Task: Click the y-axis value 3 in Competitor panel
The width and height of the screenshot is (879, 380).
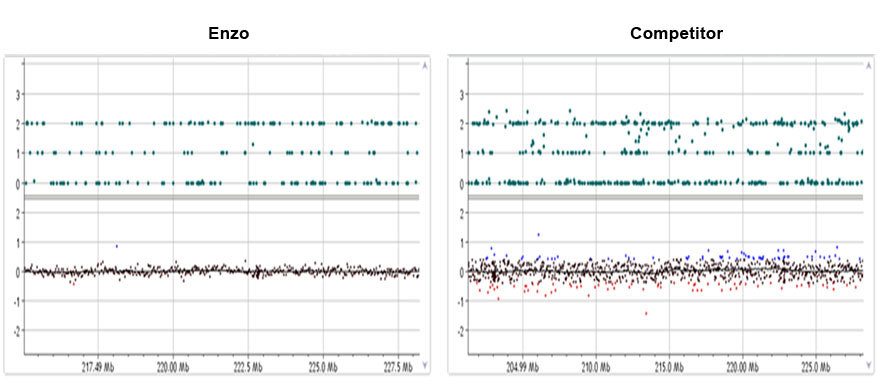Action: 461,94
